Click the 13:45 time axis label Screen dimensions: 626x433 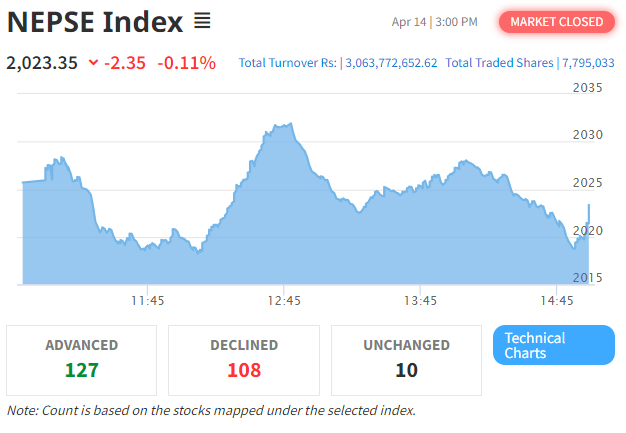pos(420,300)
